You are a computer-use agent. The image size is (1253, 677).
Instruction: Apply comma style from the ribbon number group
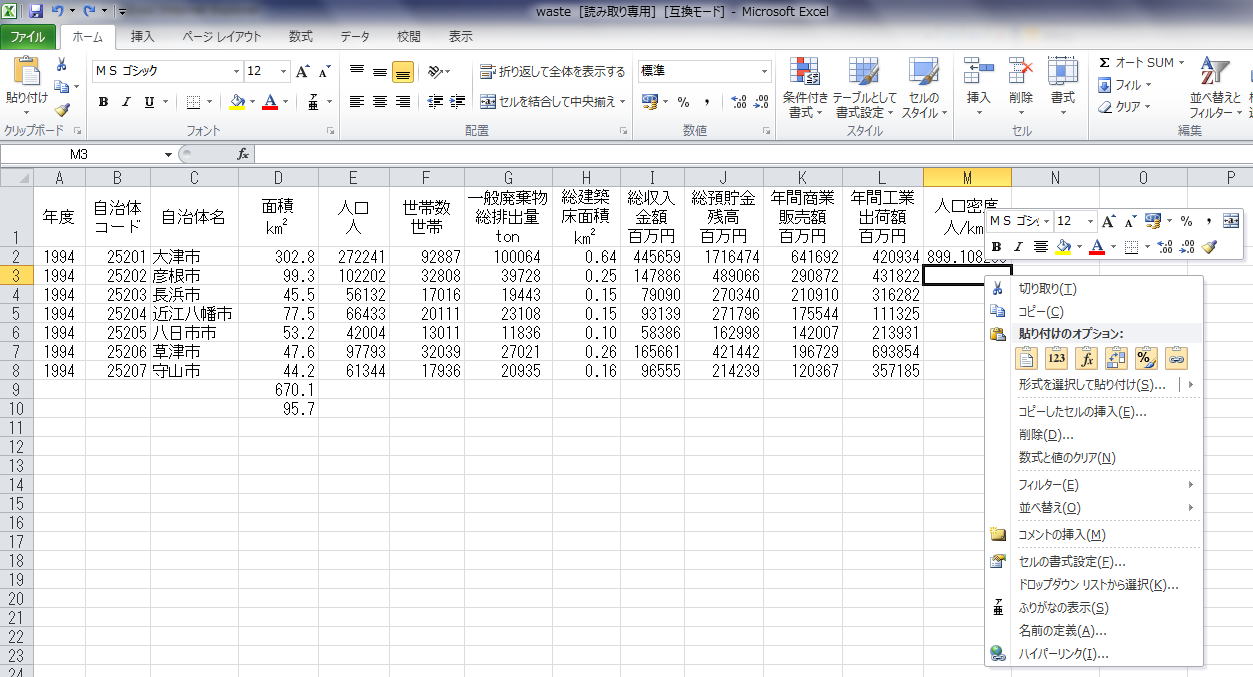707,101
